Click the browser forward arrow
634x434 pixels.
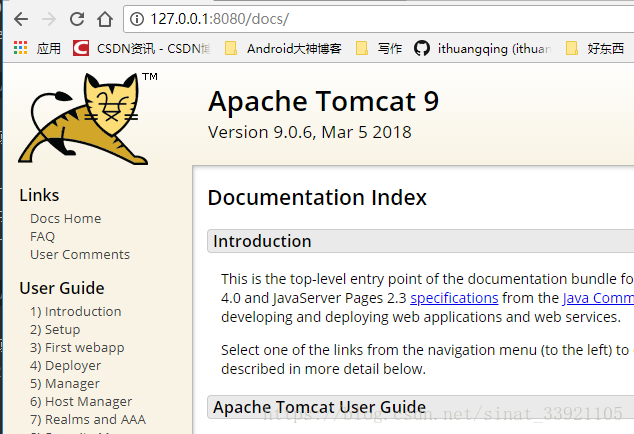pyautogui.click(x=49, y=19)
